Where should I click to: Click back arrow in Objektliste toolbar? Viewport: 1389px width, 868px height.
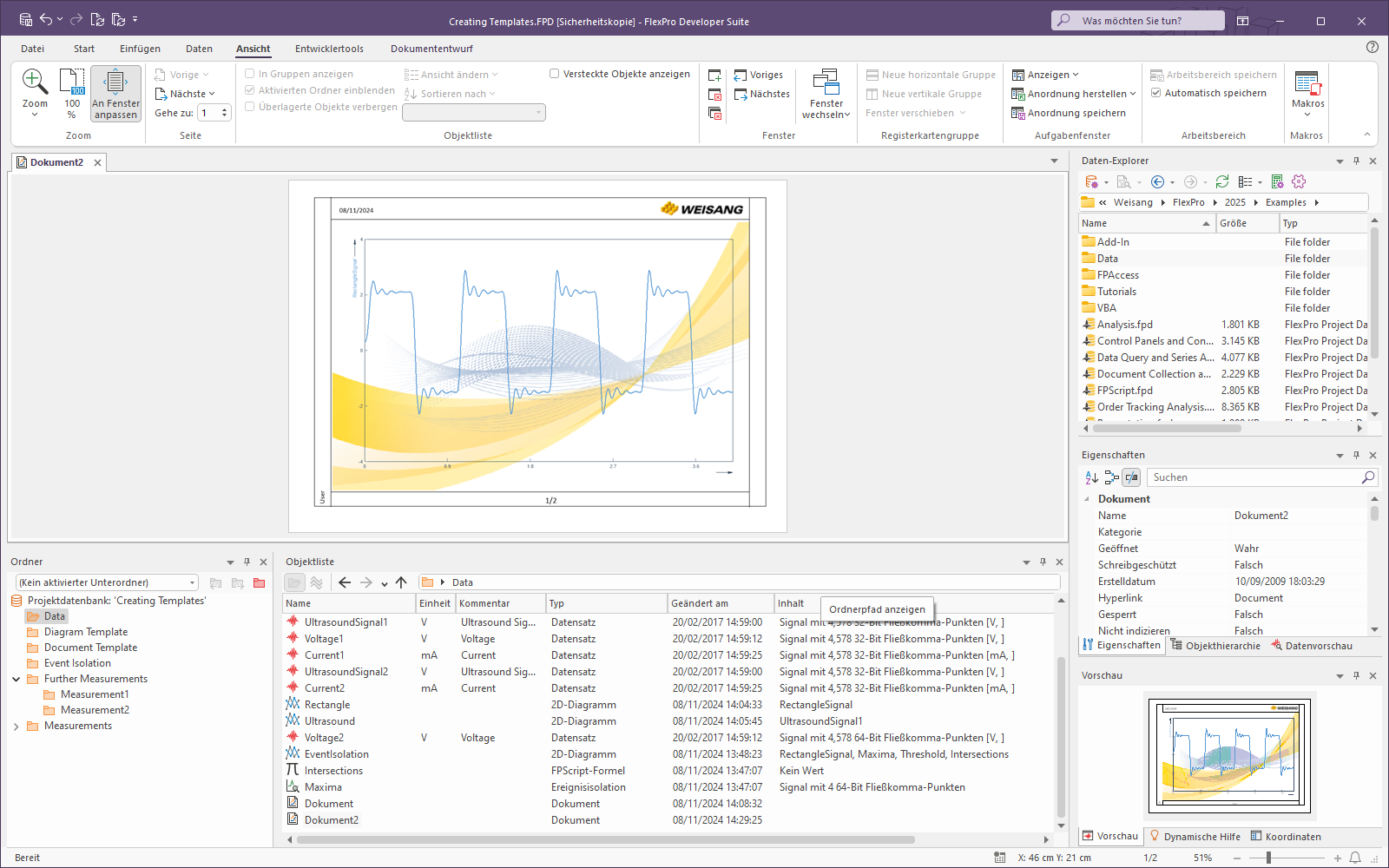tap(345, 582)
